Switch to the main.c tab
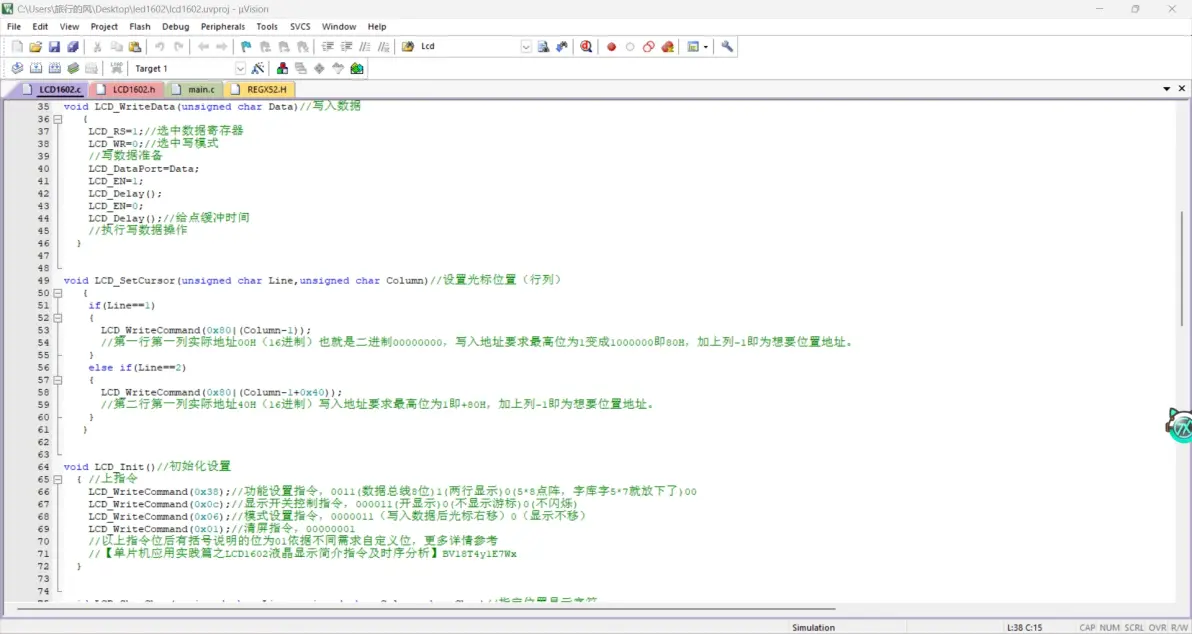The width and height of the screenshot is (1192, 634). tap(195, 90)
